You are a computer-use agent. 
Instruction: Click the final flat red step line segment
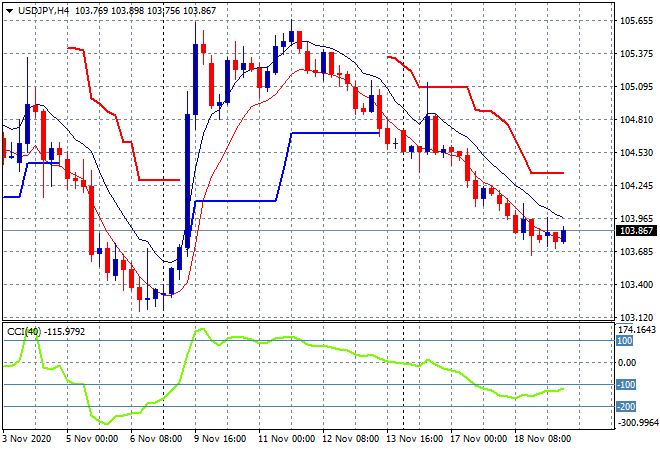546,173
